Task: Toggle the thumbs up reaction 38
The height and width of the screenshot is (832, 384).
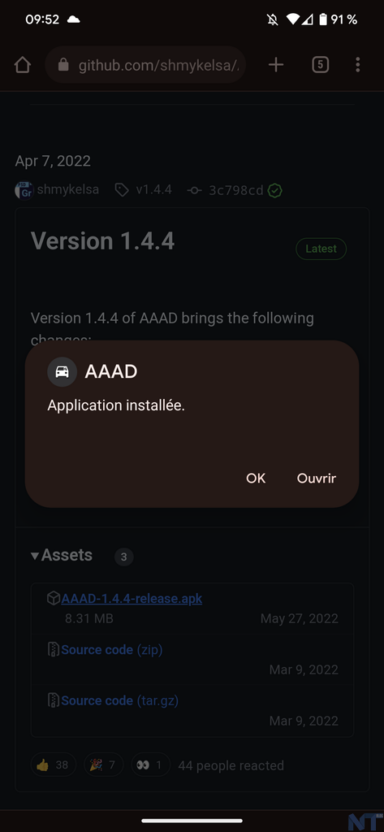Action: pyautogui.click(x=53, y=765)
